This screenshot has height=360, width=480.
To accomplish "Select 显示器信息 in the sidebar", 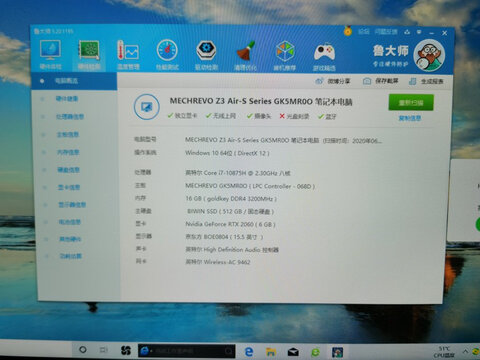I will (72, 205).
